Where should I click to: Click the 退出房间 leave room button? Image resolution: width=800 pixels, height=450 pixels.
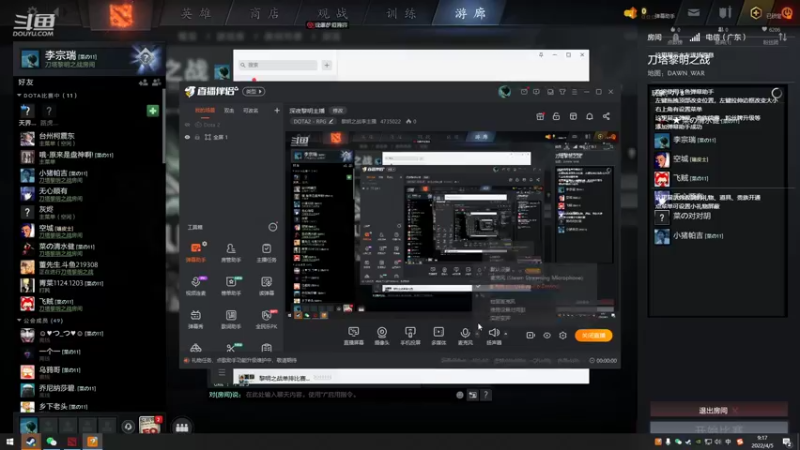click(x=718, y=410)
